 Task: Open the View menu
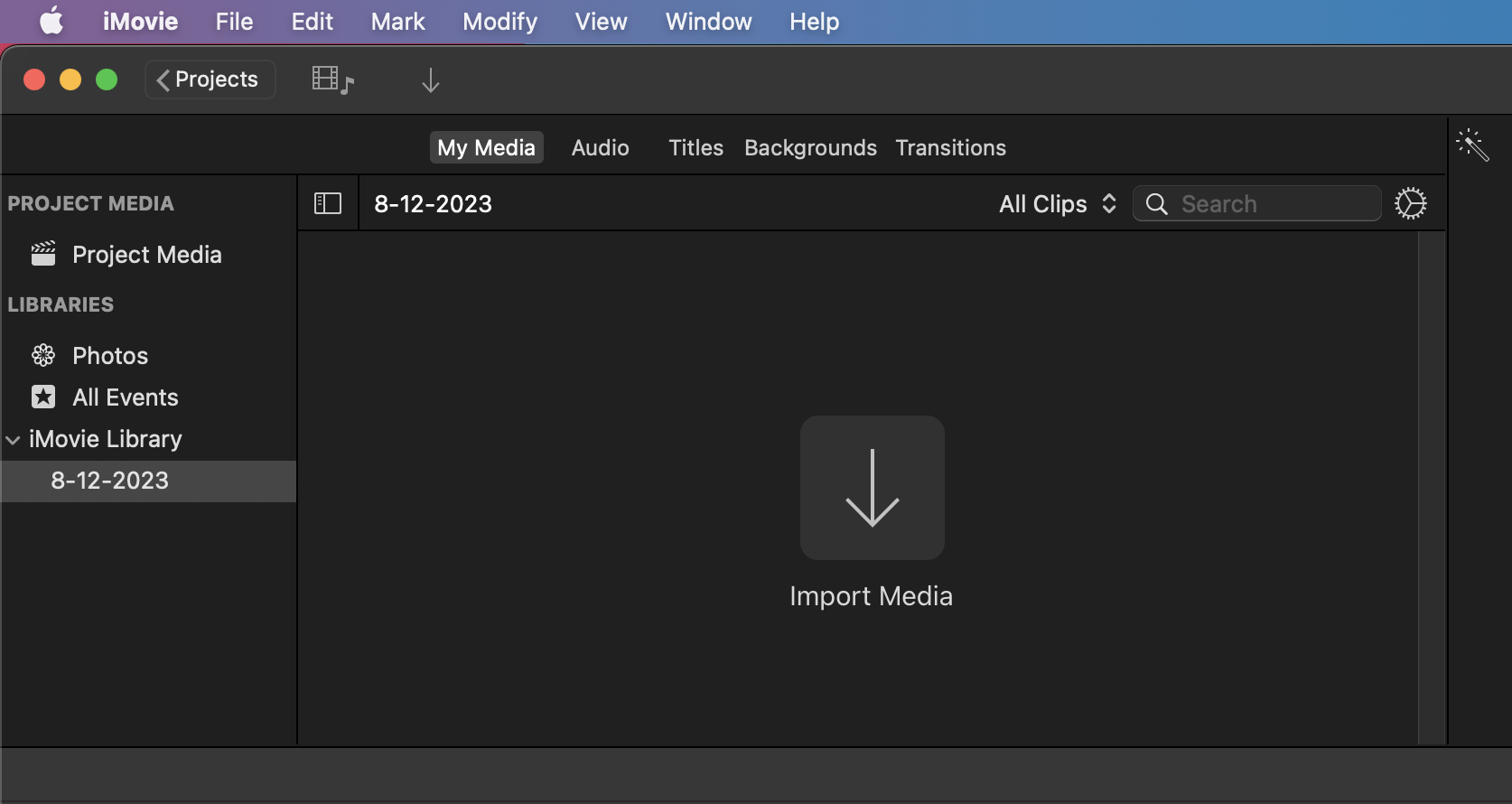pos(601,21)
